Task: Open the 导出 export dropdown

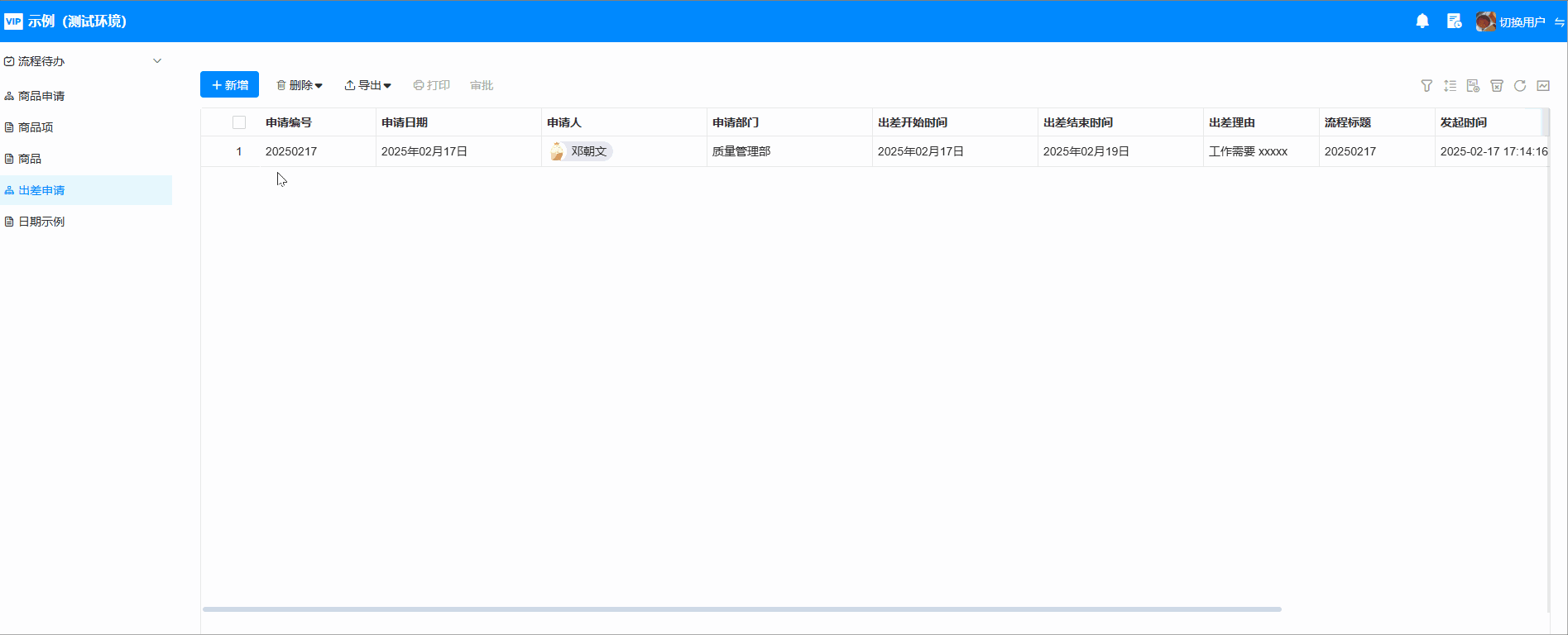Action: pos(368,85)
